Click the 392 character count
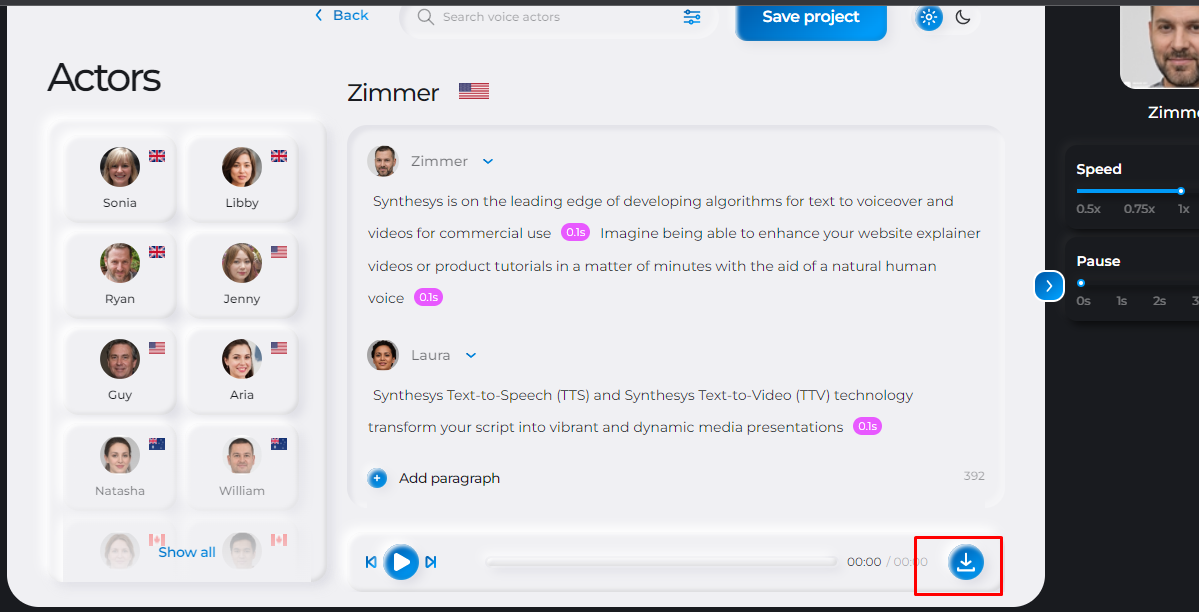Image resolution: width=1199 pixels, height=612 pixels. (974, 476)
